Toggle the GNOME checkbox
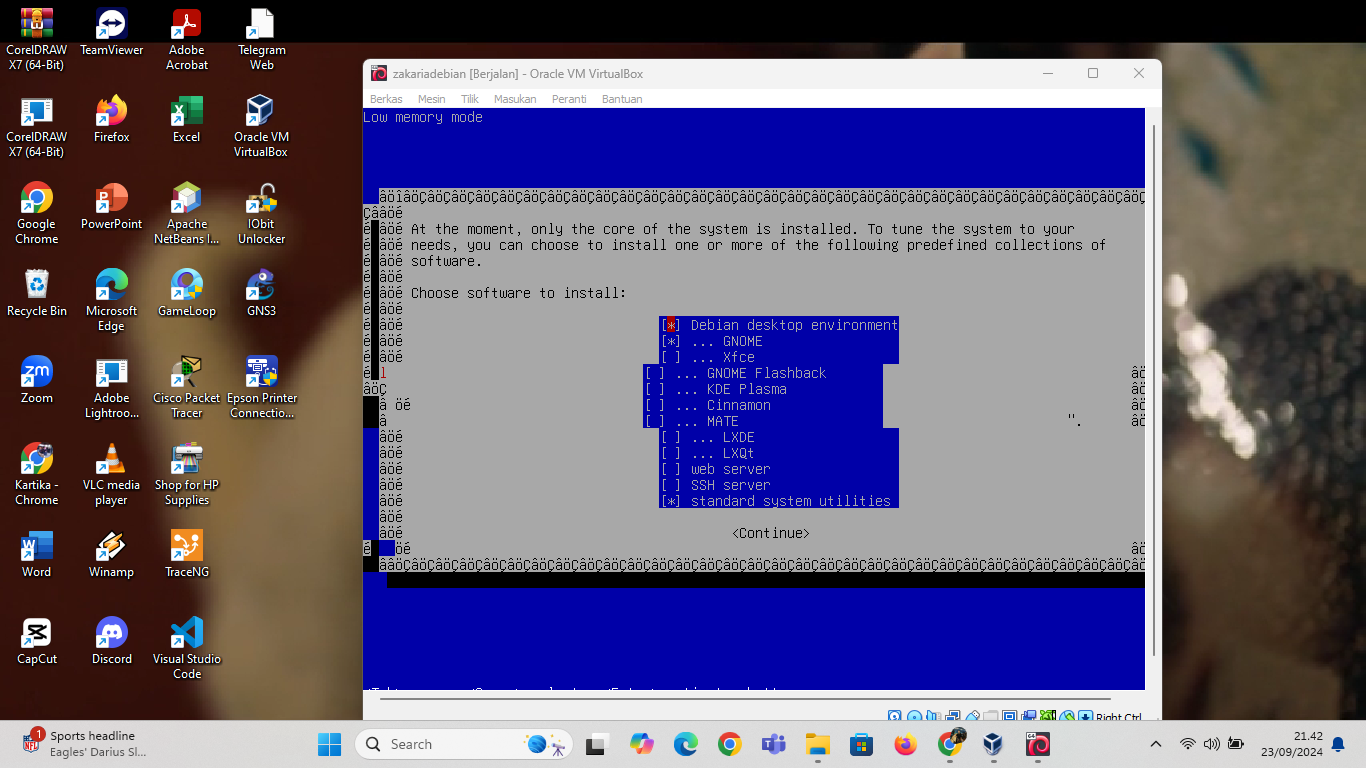Viewport: 1366px width, 768px height. [x=671, y=341]
